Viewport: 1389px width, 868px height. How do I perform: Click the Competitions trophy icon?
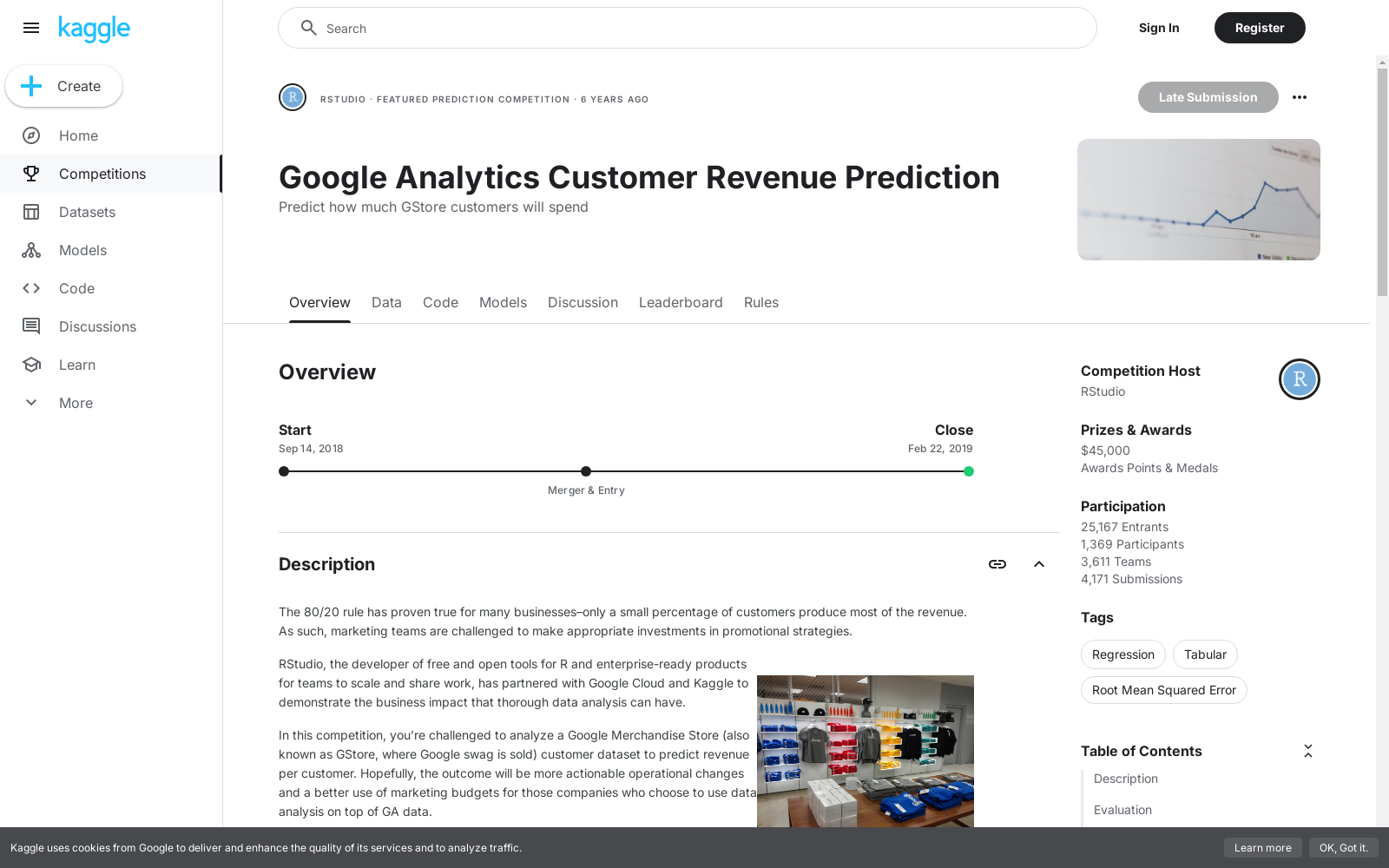[x=31, y=174]
